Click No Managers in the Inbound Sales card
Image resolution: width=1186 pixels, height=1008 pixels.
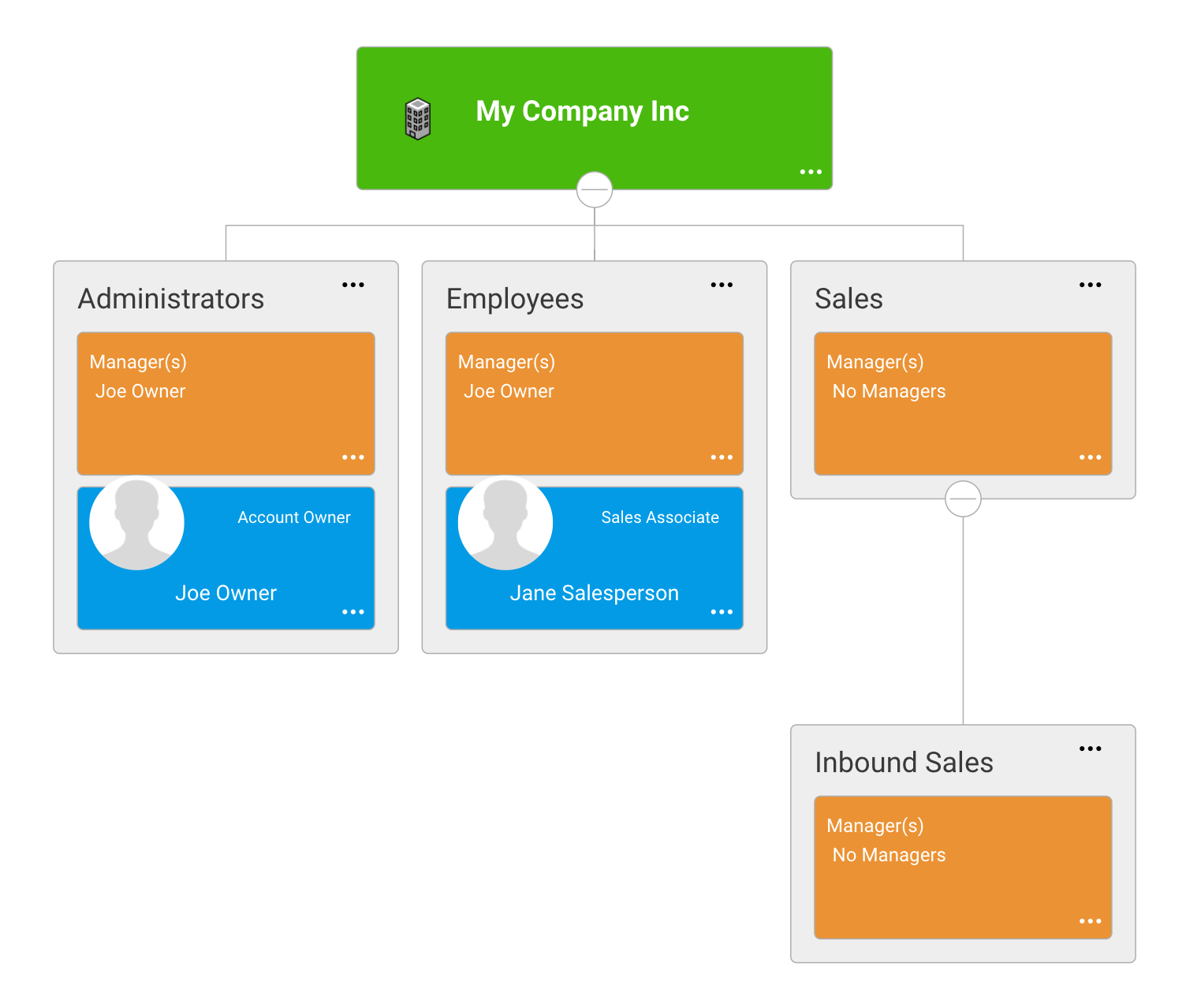click(889, 855)
